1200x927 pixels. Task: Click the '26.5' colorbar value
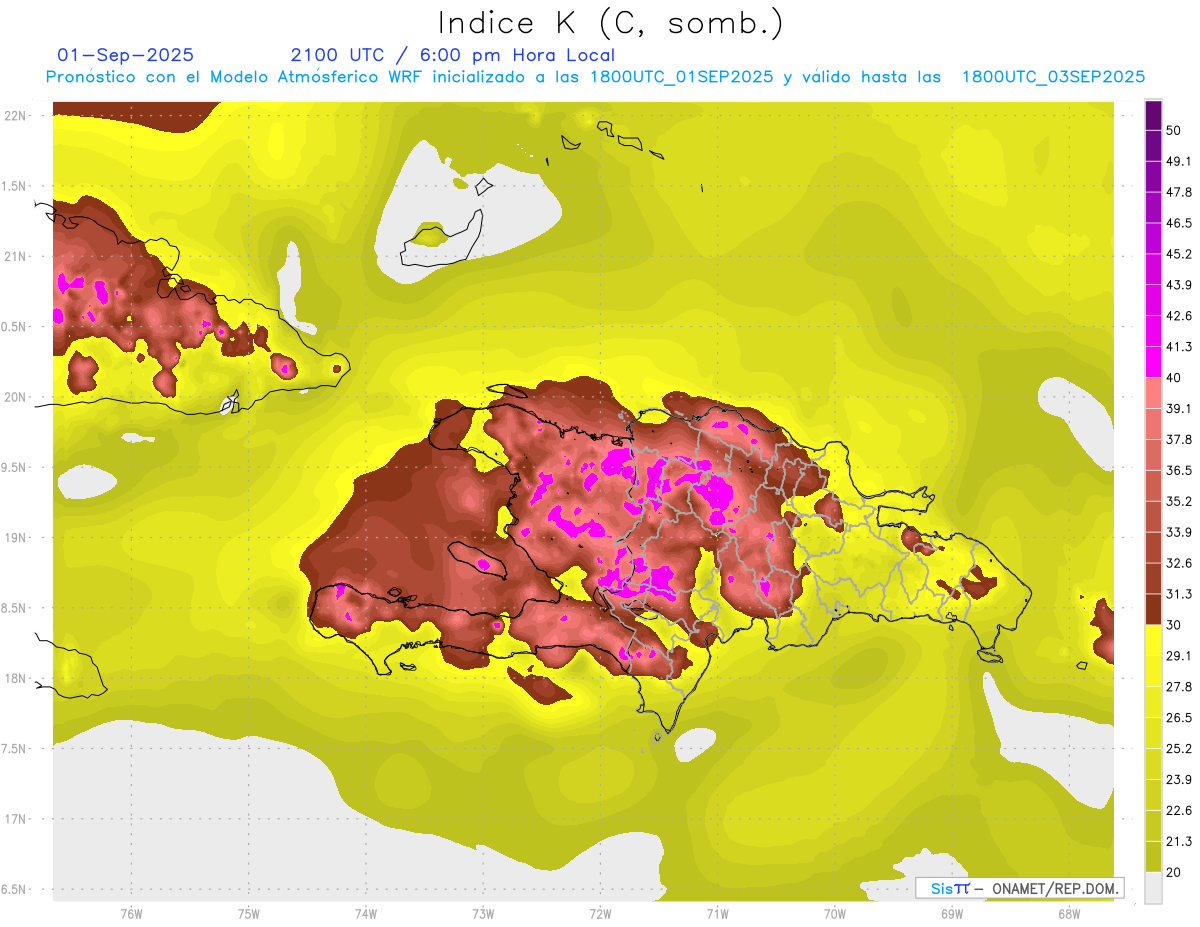click(1179, 717)
